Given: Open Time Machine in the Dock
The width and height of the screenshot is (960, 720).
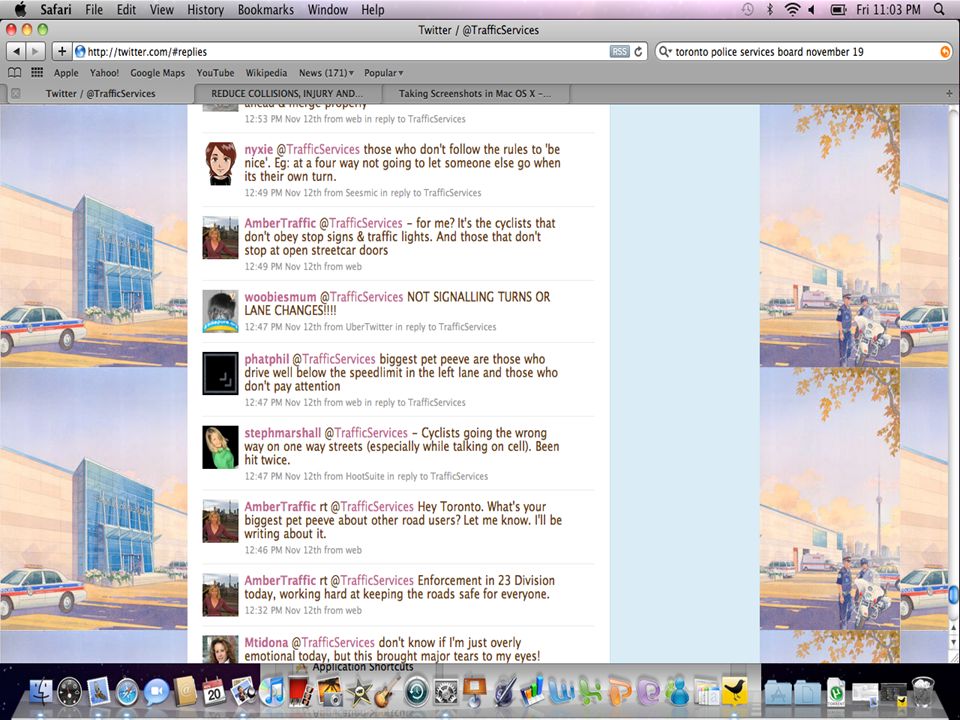Looking at the screenshot, I should (417, 692).
